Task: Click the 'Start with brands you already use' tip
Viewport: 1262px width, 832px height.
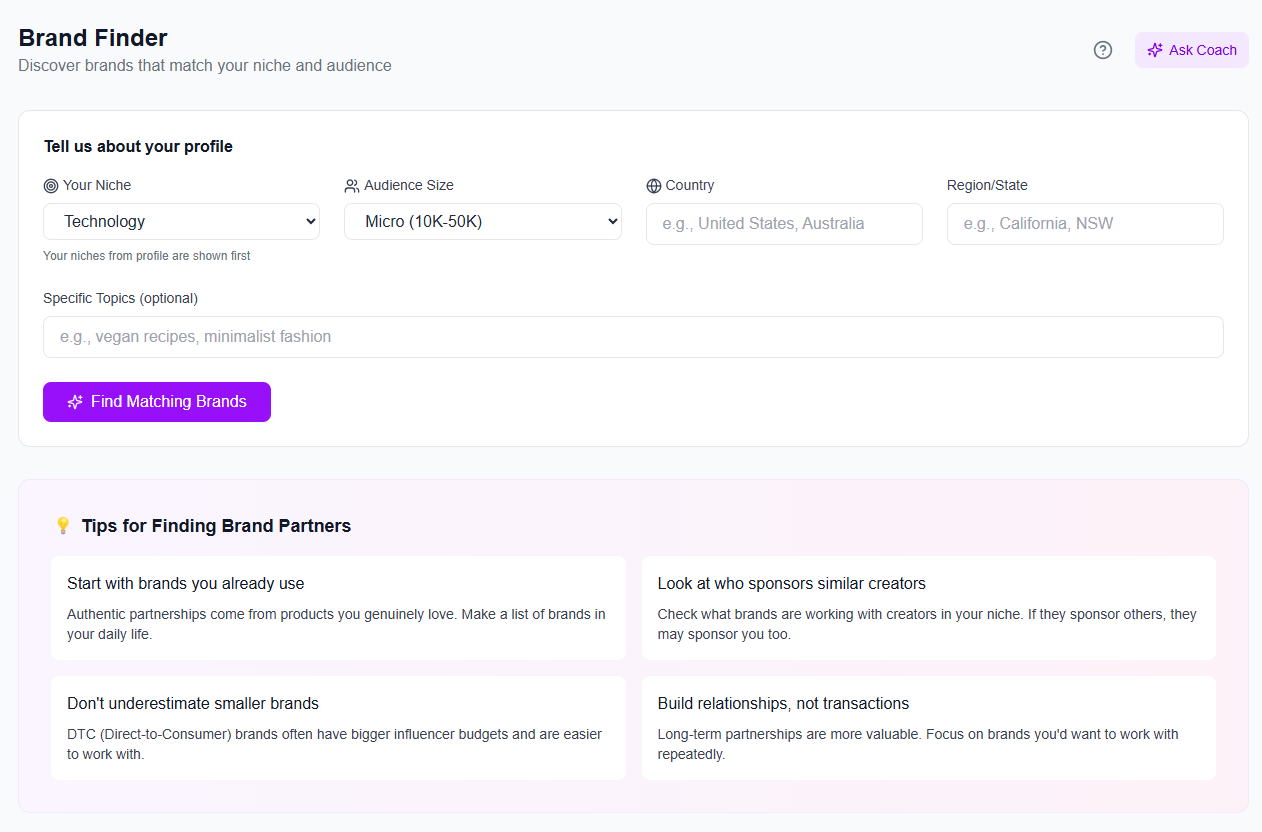Action: [x=338, y=608]
